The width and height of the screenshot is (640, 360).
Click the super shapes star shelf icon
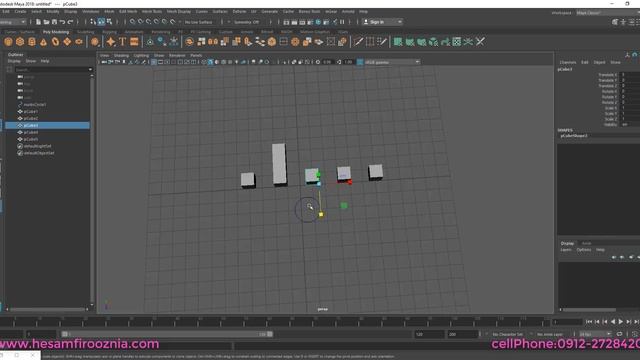[x=111, y=42]
